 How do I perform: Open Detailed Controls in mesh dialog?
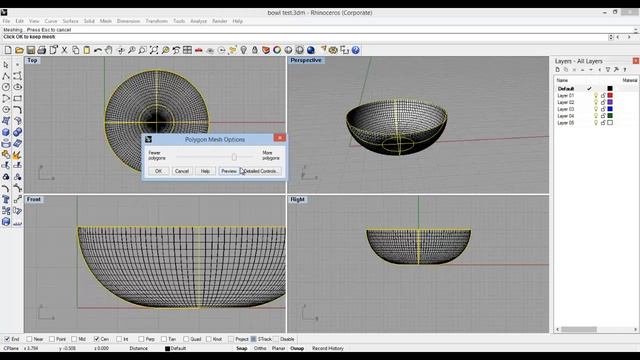coord(261,171)
